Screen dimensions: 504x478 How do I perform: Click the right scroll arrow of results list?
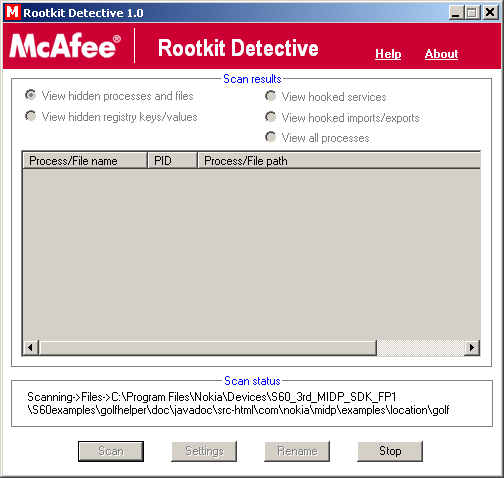pos(472,348)
